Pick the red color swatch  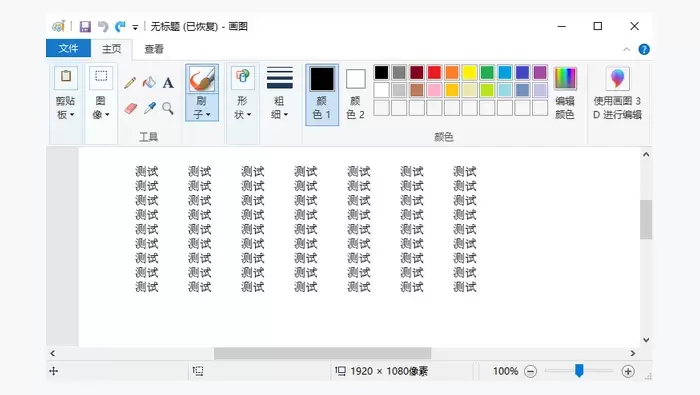click(434, 72)
